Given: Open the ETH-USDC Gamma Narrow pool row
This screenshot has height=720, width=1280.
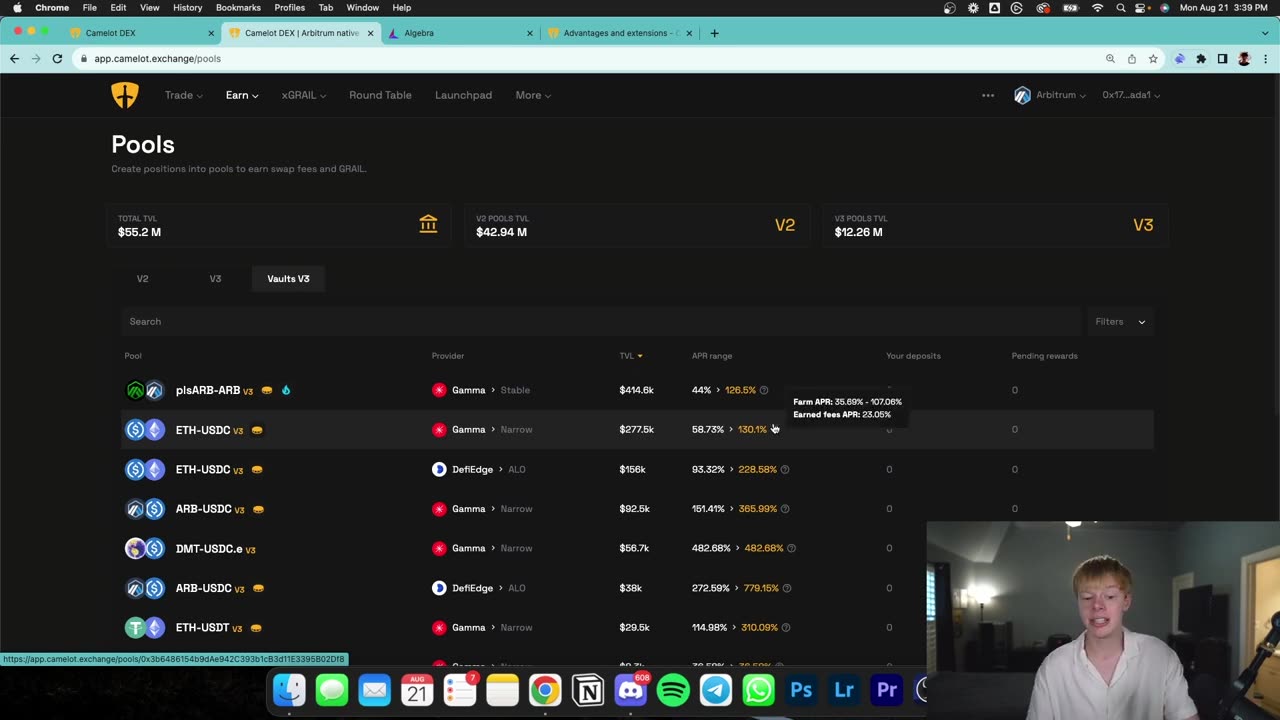Looking at the screenshot, I should coord(637,429).
